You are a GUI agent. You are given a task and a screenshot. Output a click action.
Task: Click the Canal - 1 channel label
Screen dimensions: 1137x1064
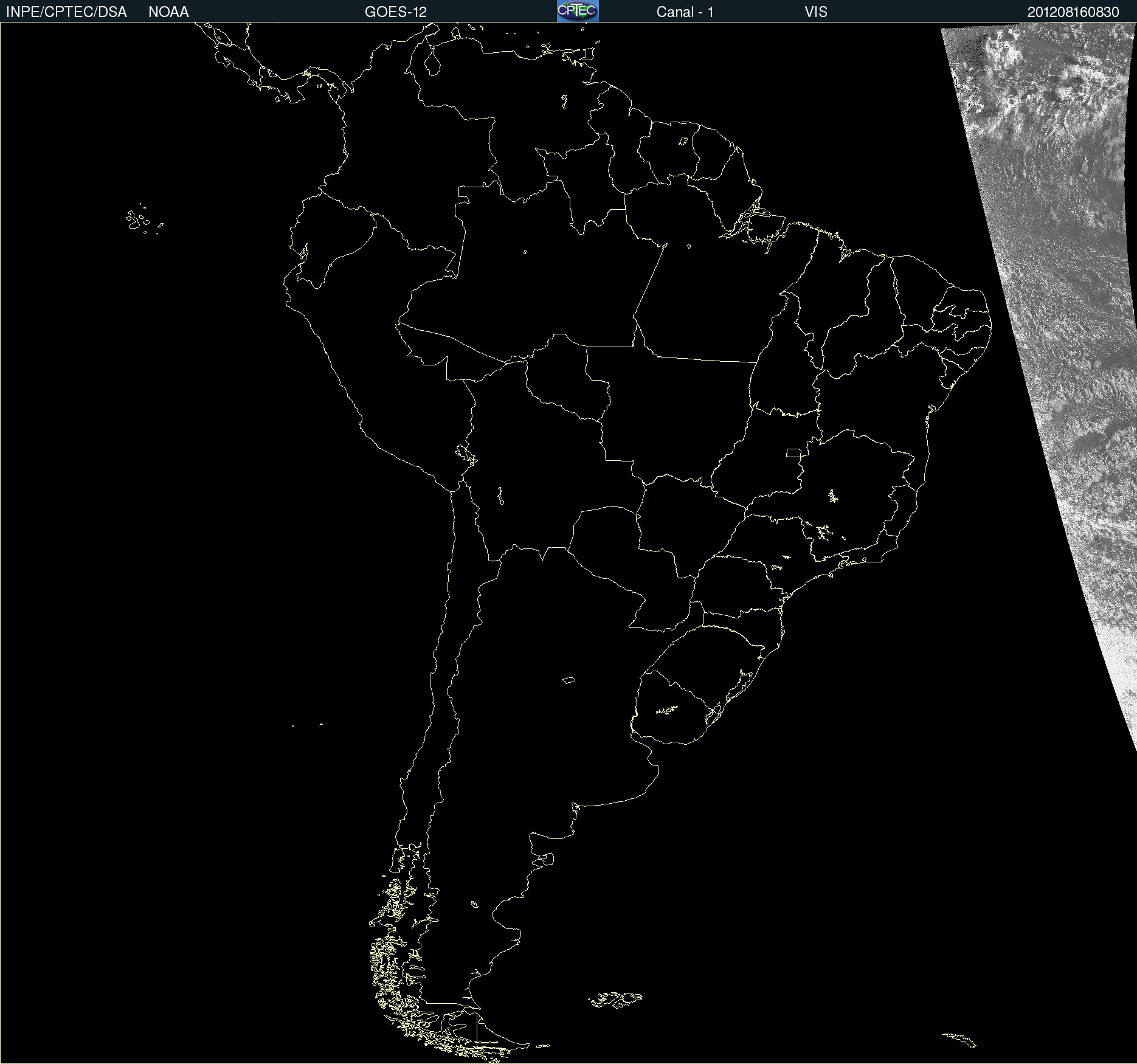(x=685, y=12)
